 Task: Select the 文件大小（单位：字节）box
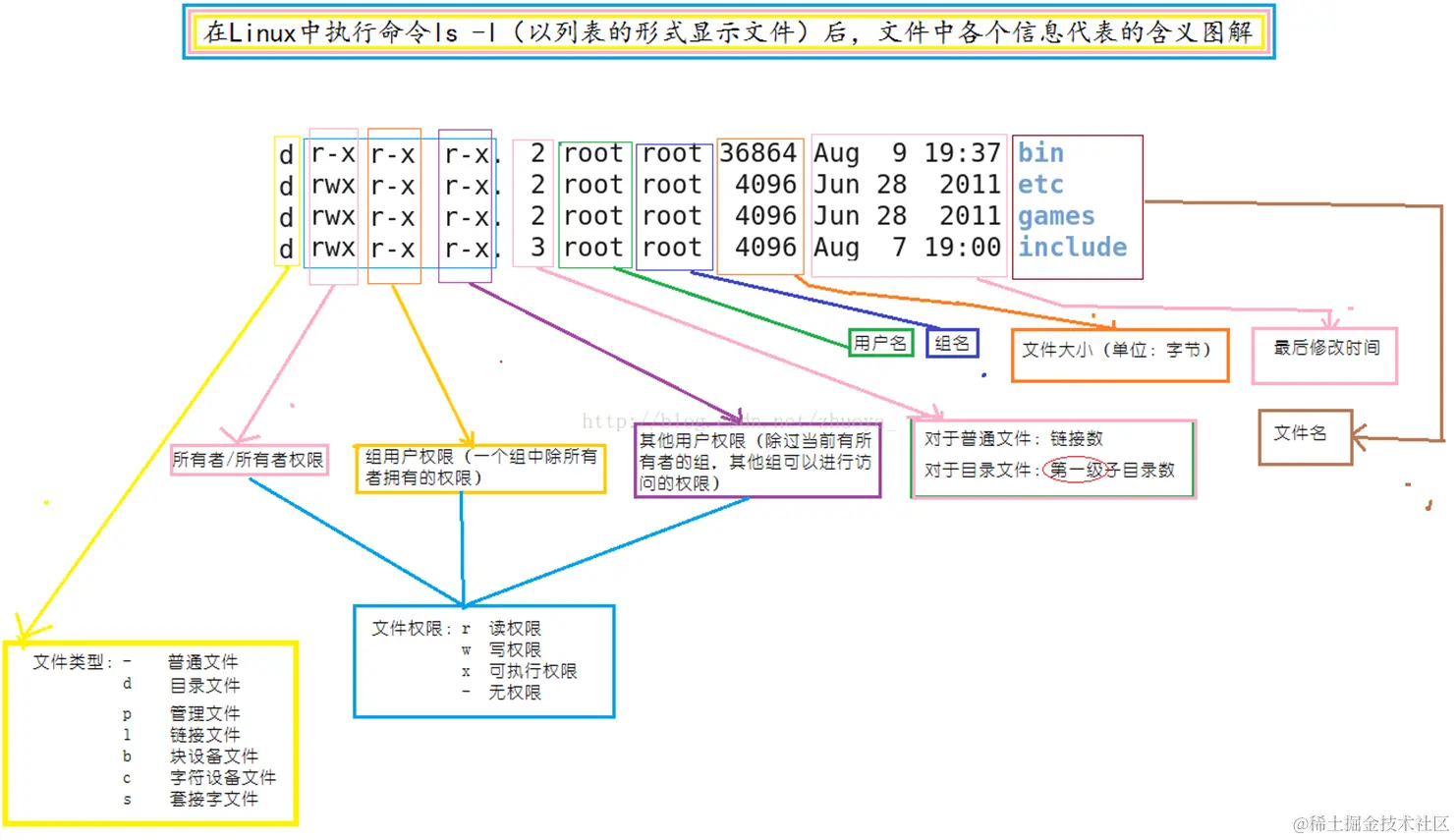point(1119,355)
